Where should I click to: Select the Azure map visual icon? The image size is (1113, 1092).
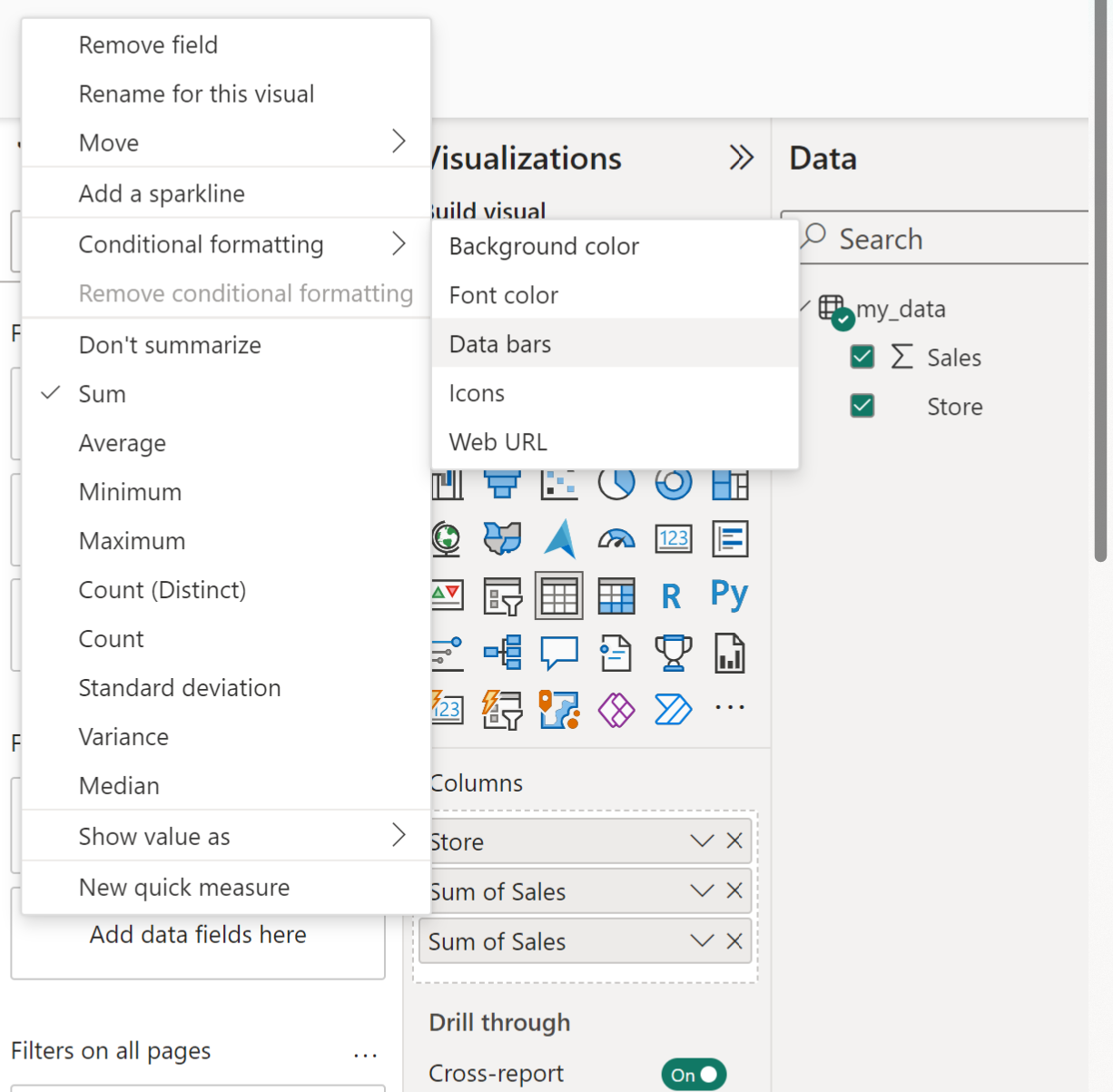[x=560, y=538]
